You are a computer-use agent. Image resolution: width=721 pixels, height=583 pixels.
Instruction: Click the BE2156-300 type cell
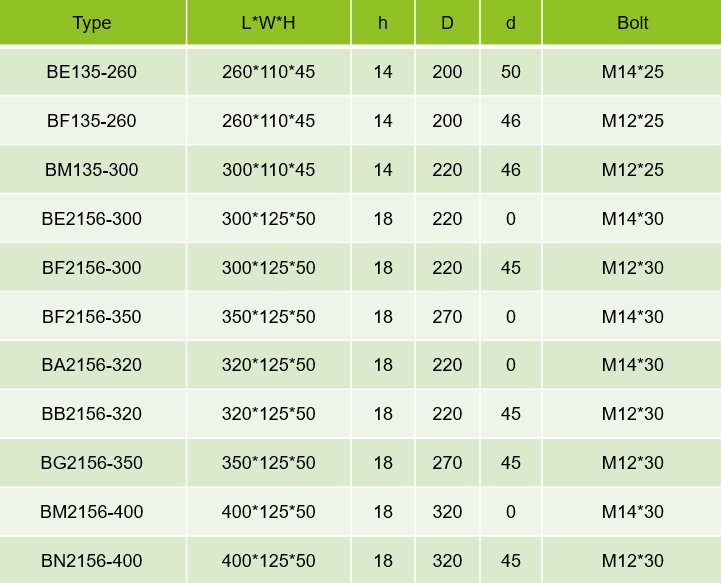pos(92,218)
